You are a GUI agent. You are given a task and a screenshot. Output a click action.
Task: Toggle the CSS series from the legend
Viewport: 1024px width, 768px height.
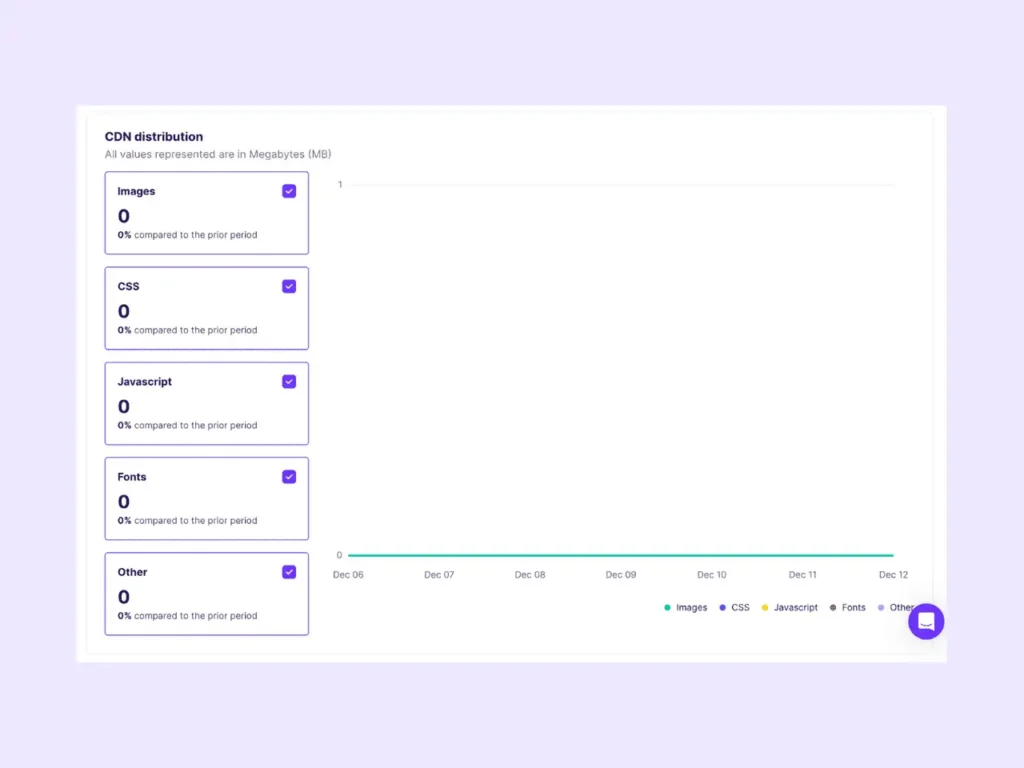pyautogui.click(x=740, y=607)
